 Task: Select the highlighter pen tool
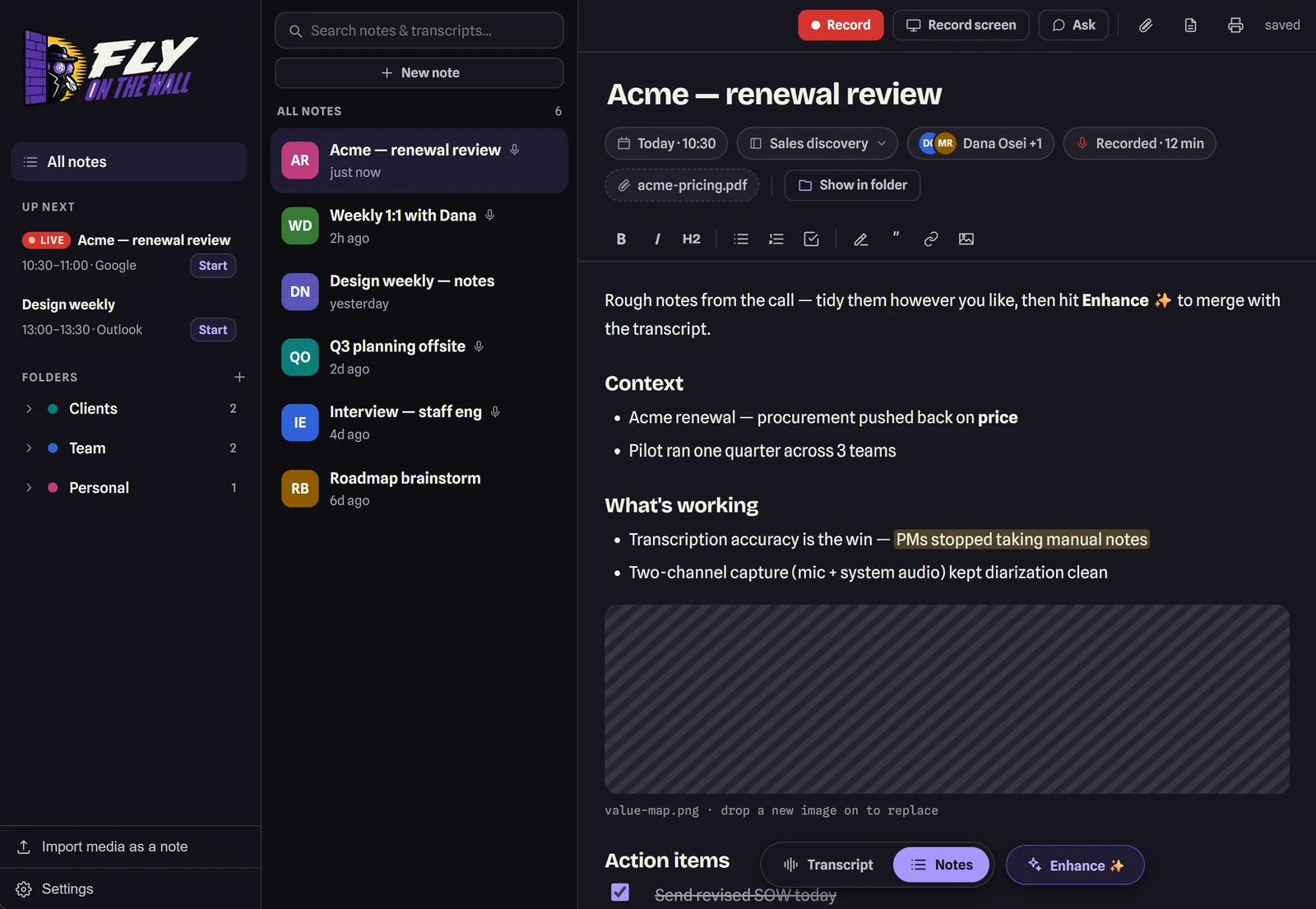click(861, 239)
